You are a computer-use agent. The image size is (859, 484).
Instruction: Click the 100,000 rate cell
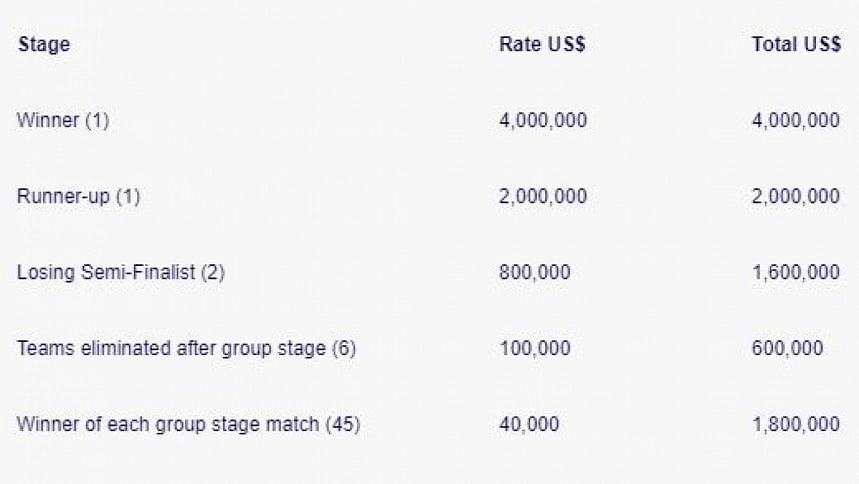pos(535,348)
